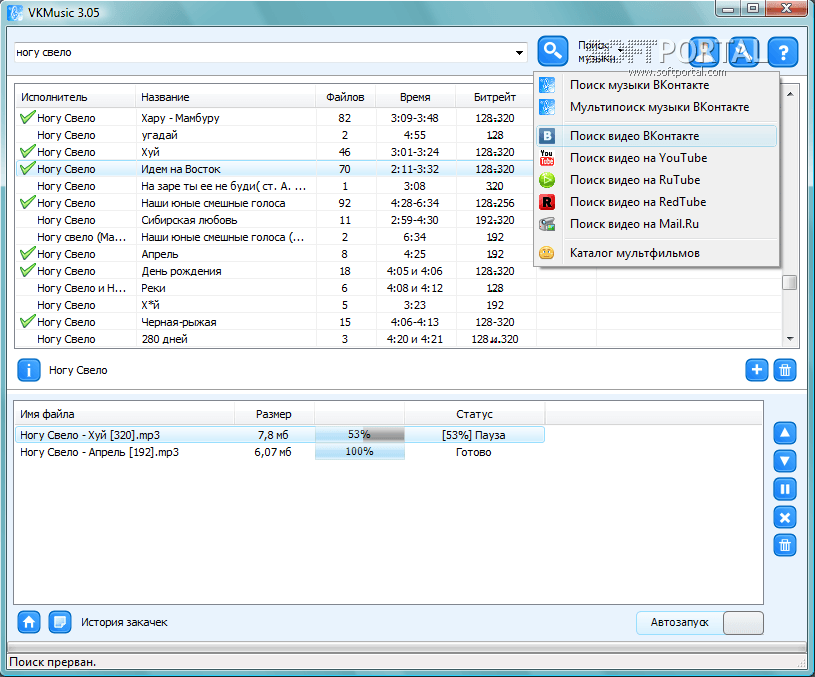Viewport: 815px width, 677px height.
Task: Move the download down with the down-arrow button
Action: point(785,461)
